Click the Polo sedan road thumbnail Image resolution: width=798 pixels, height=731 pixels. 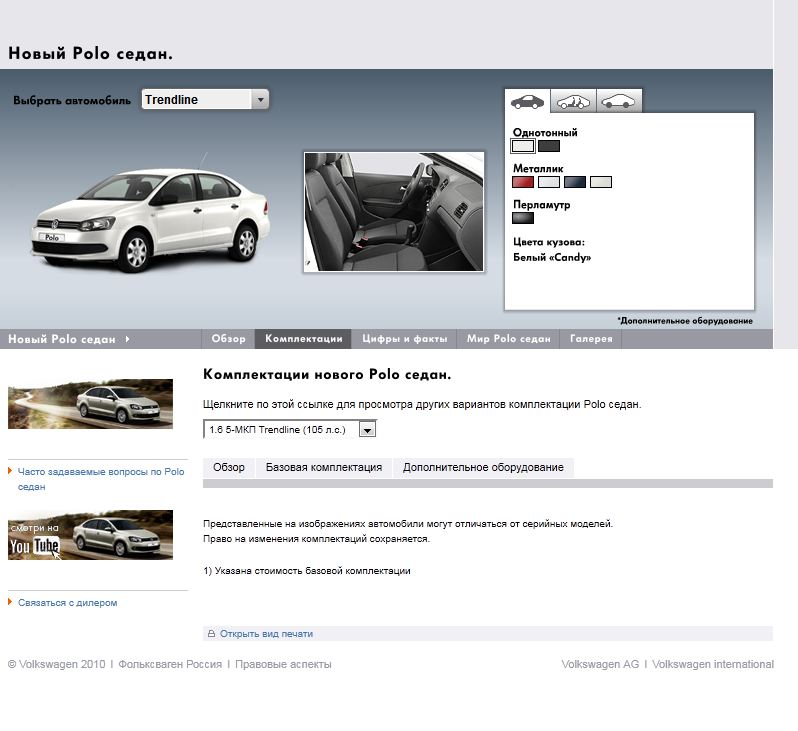90,404
